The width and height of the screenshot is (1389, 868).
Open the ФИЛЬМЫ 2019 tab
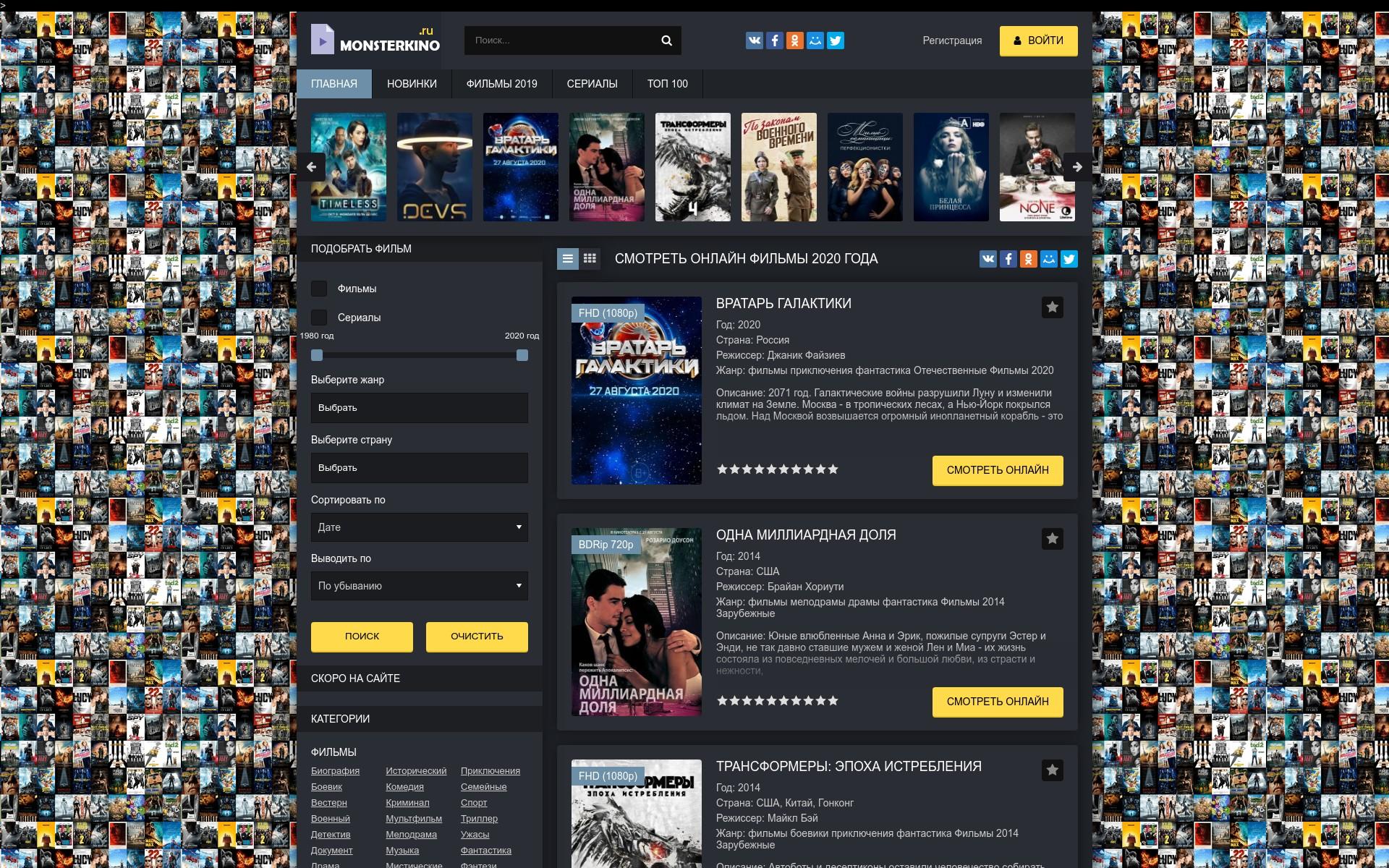502,84
